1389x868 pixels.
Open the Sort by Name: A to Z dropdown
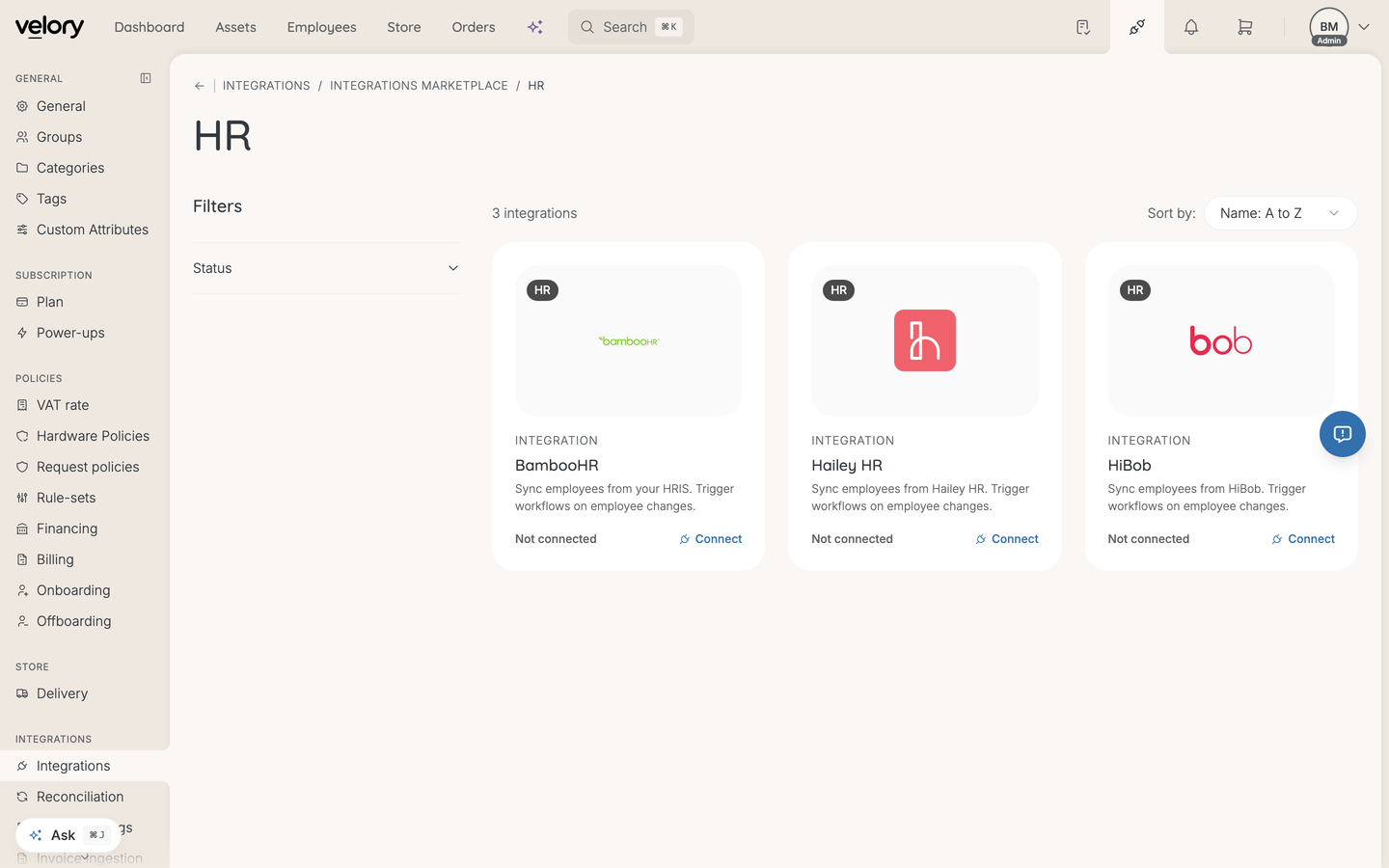1281,213
